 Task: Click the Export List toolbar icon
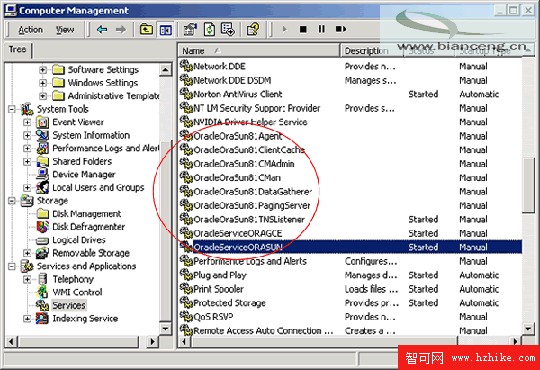coord(228,30)
